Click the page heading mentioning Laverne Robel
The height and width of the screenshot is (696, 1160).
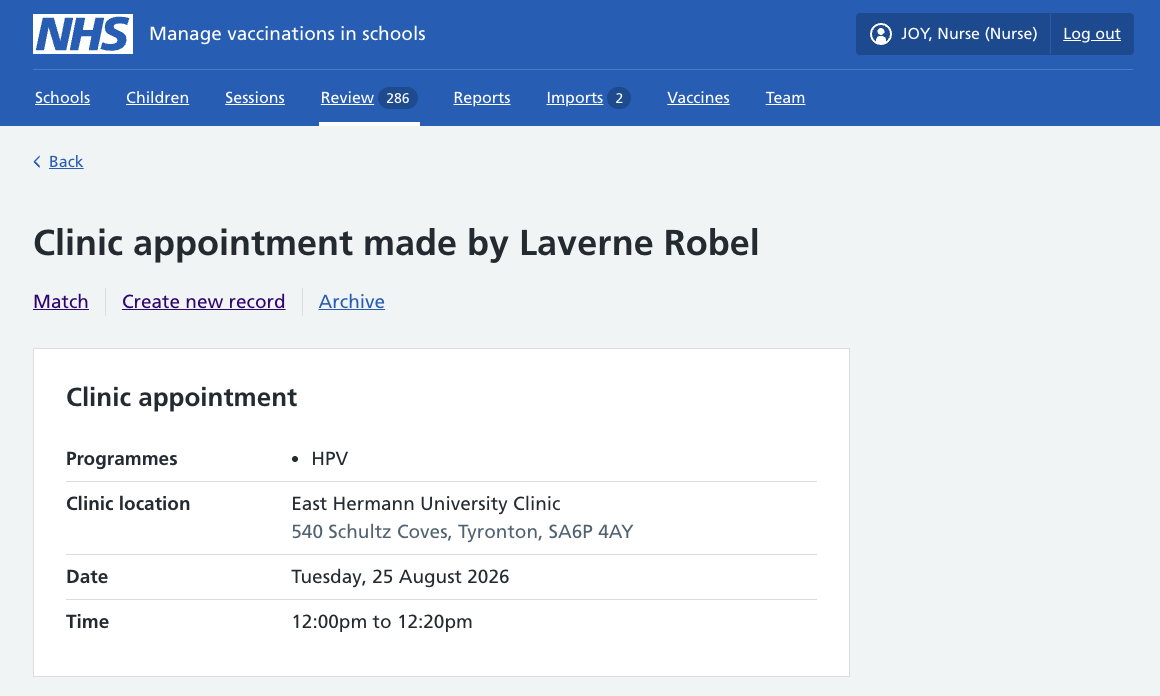coord(396,243)
